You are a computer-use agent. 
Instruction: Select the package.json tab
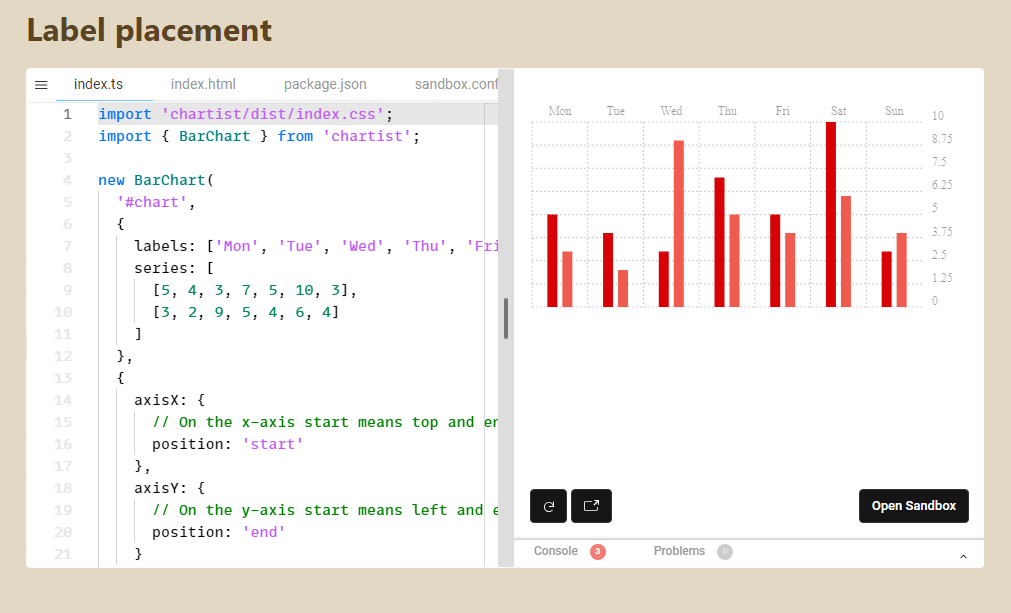[325, 85]
